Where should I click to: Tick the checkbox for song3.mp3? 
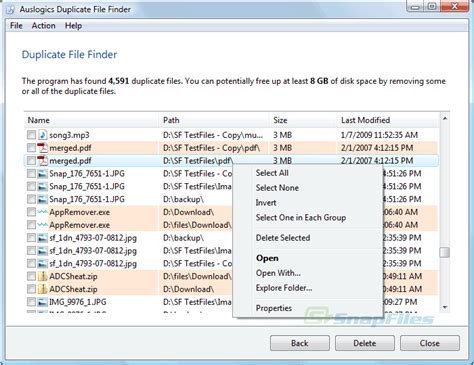31,135
